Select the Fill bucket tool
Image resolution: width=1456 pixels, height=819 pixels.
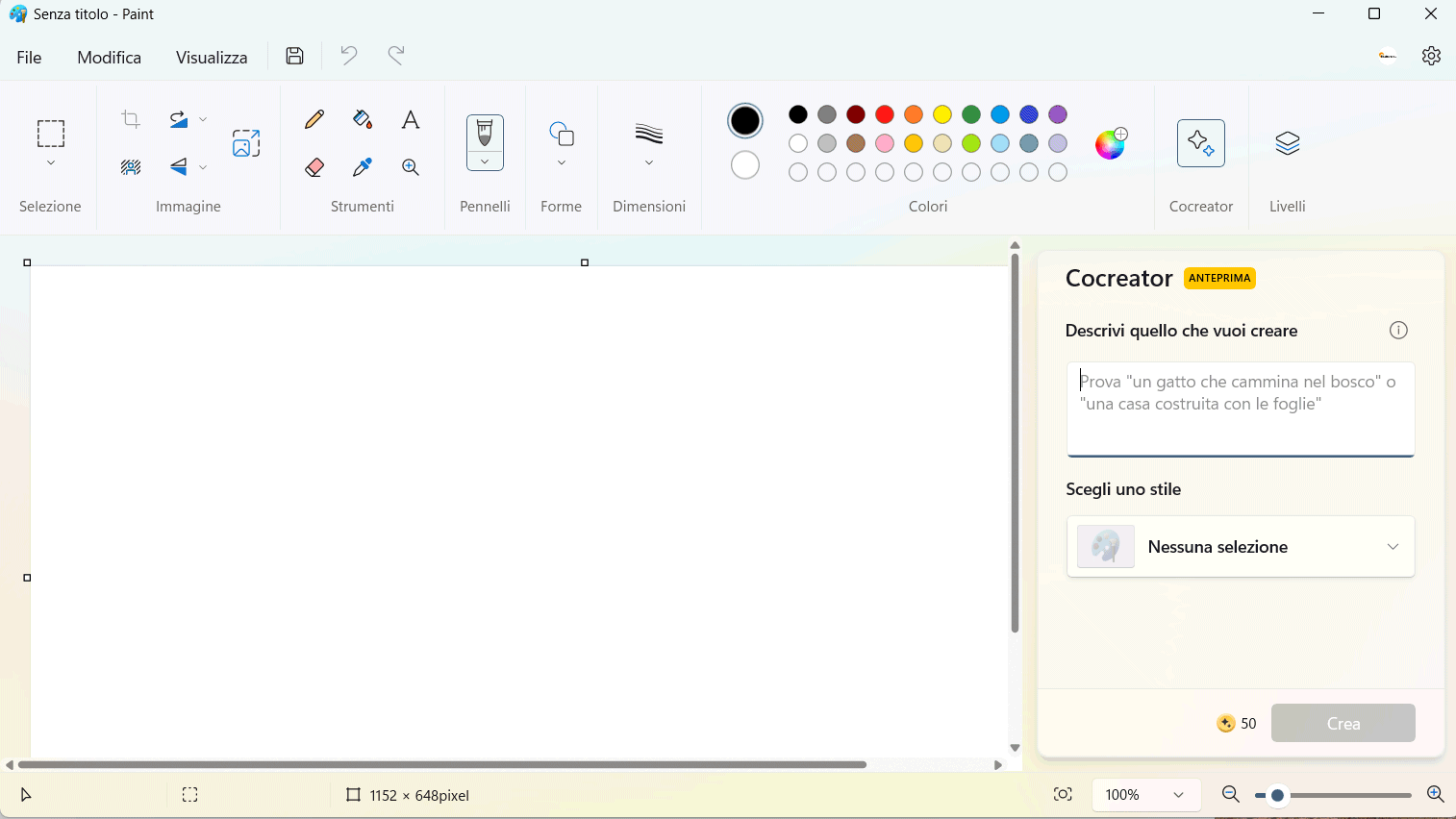(x=363, y=119)
